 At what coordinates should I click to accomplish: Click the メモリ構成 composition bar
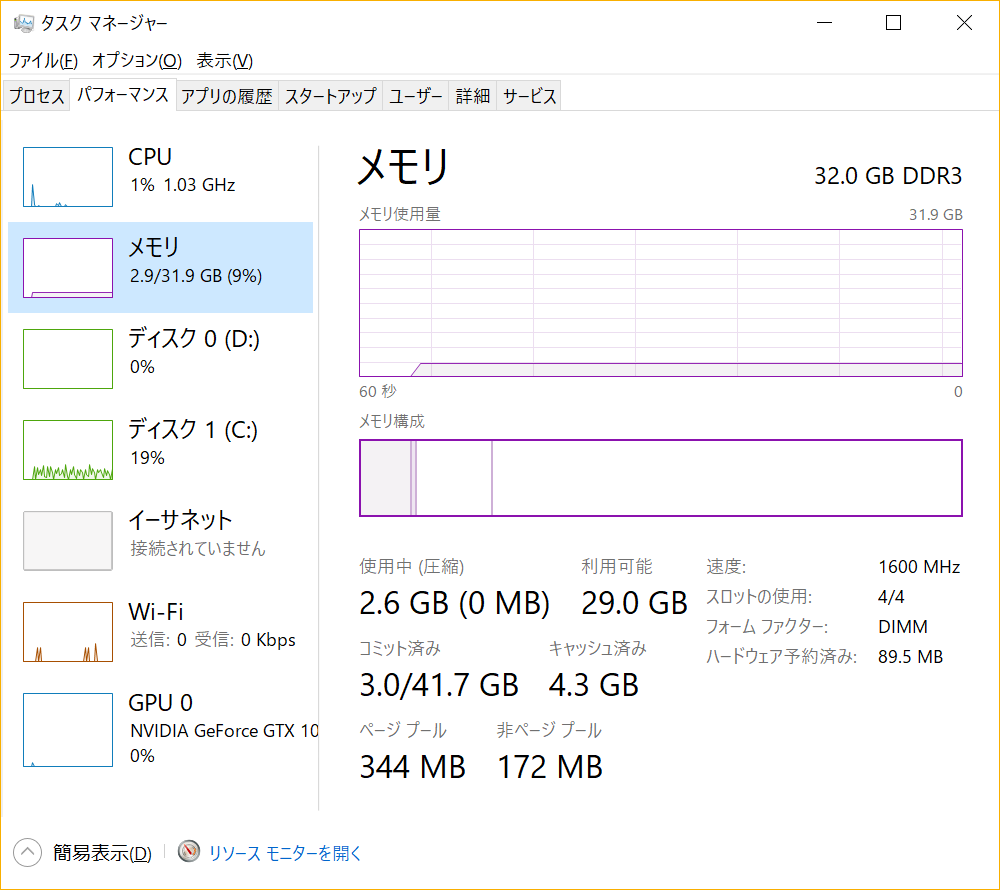(660, 478)
